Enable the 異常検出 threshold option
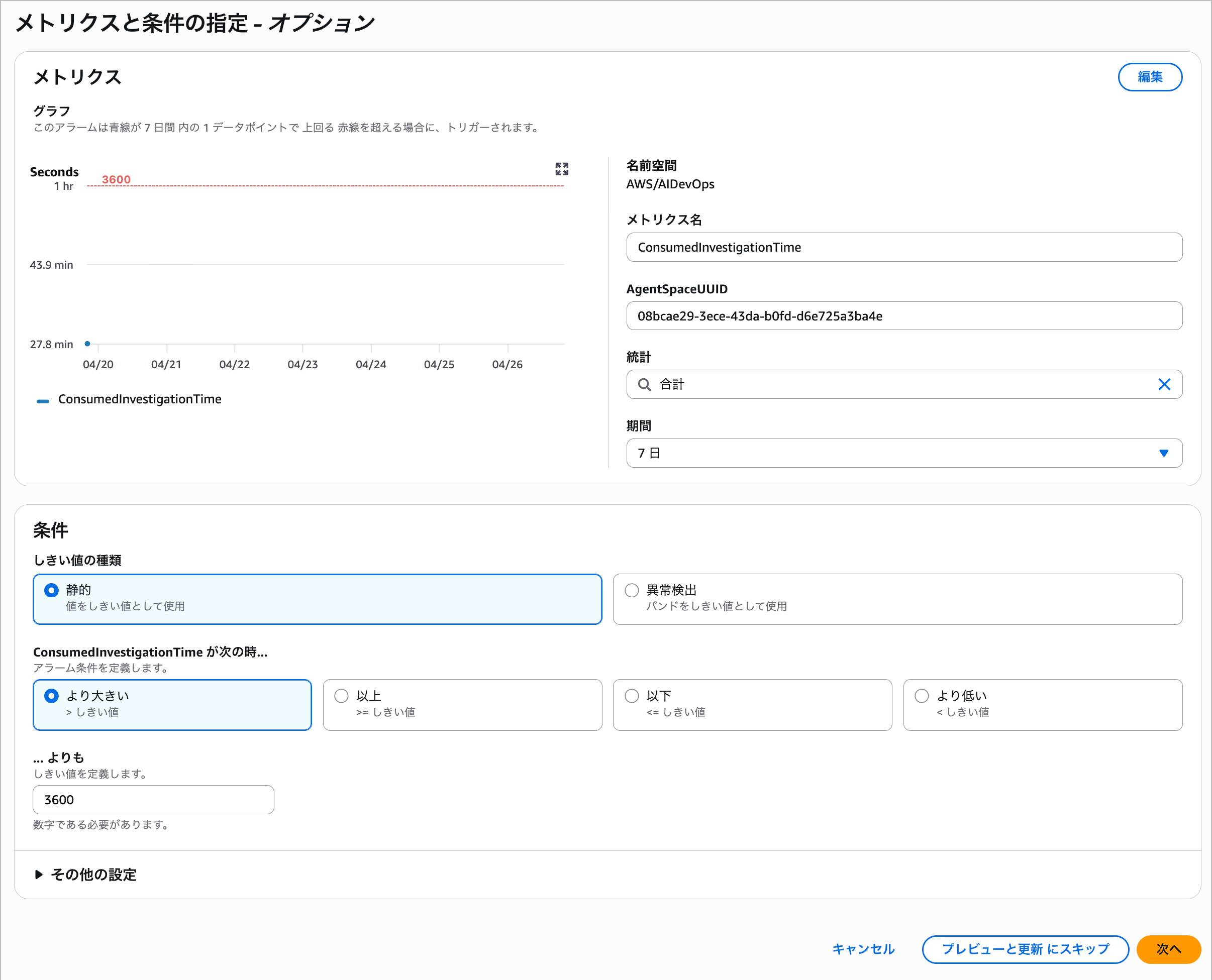 coord(632,591)
